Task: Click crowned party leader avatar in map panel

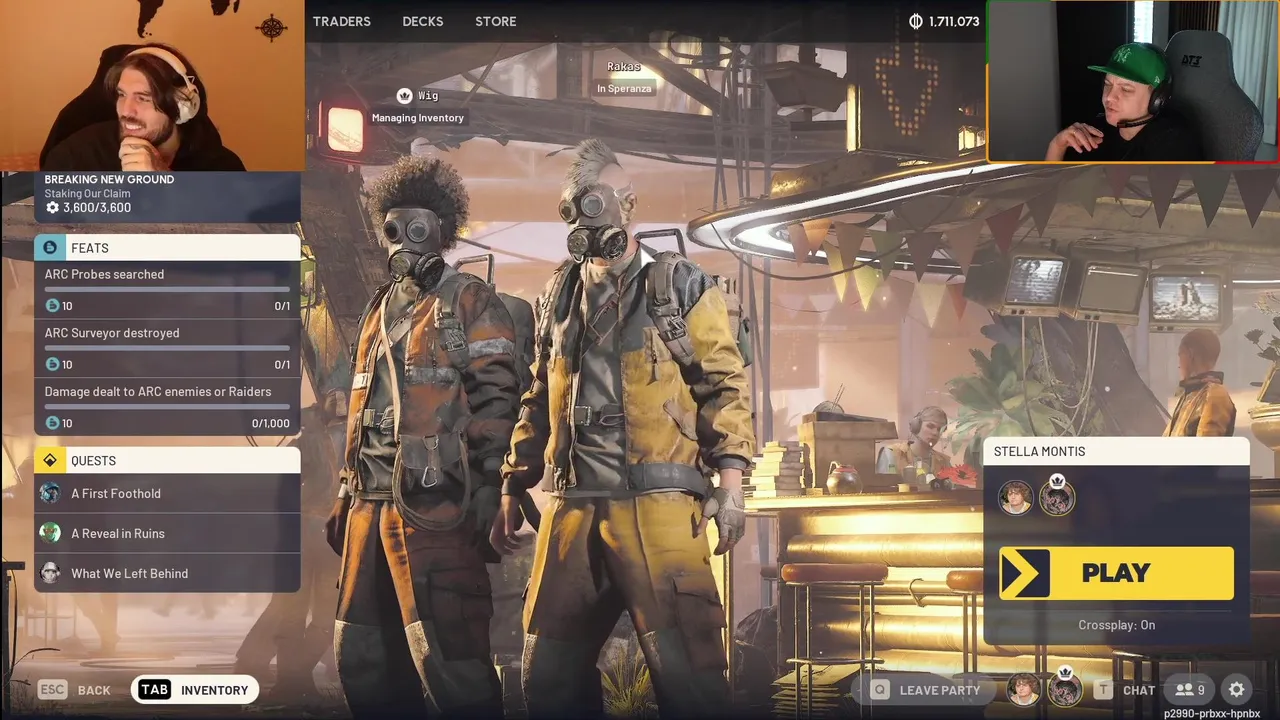Action: point(1057,496)
